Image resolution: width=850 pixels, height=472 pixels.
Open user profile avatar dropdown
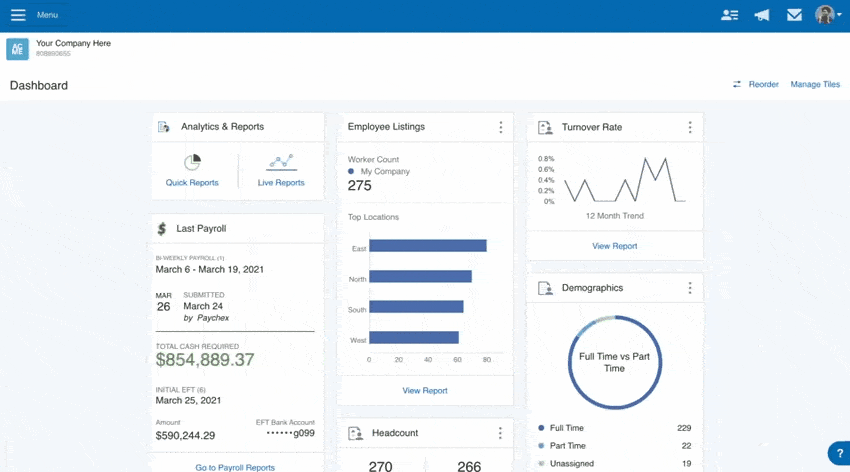point(827,15)
